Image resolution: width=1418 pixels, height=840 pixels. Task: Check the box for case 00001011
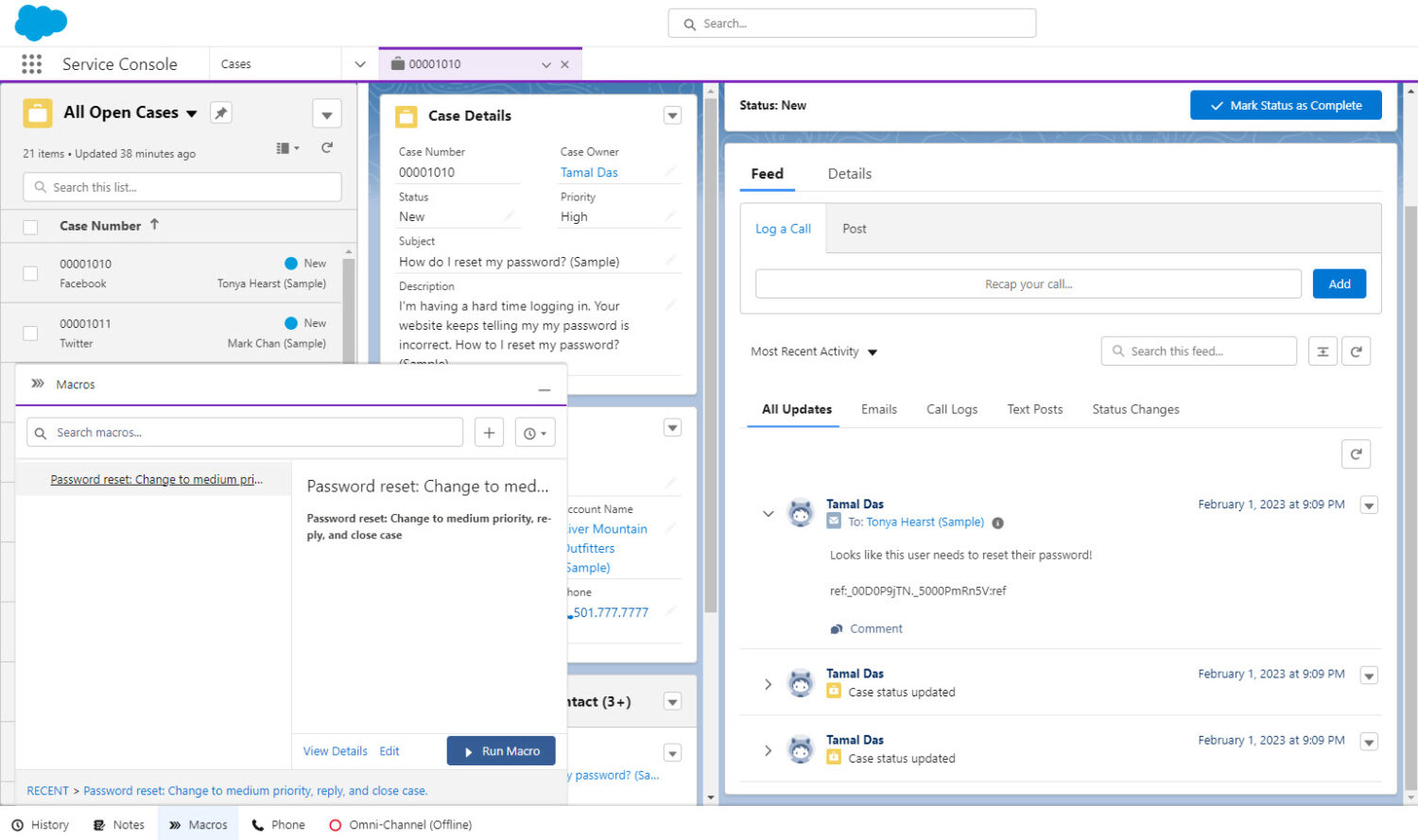click(x=30, y=333)
